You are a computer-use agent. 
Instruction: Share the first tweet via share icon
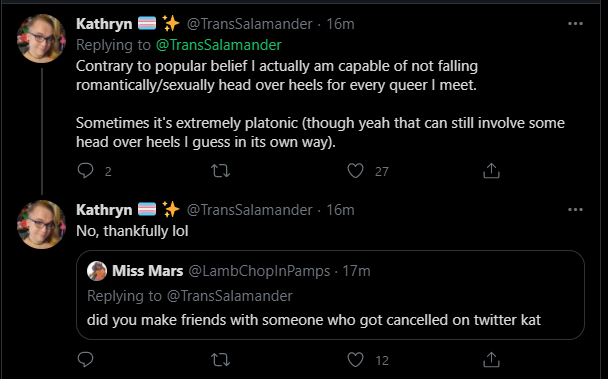pyautogui.click(x=491, y=171)
